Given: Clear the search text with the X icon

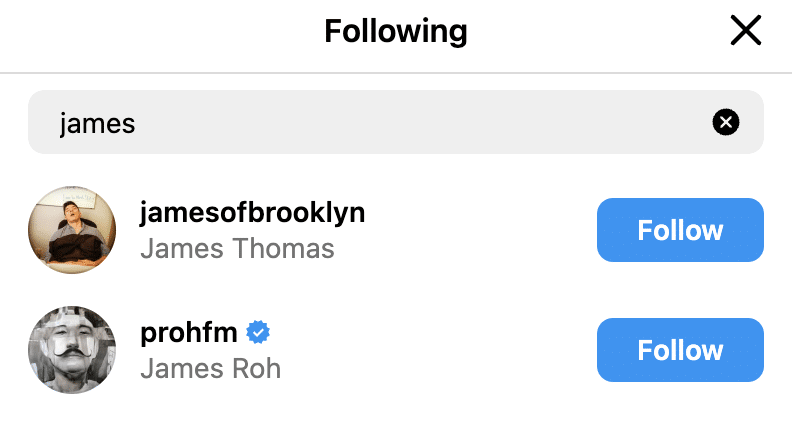Looking at the screenshot, I should click(x=726, y=122).
